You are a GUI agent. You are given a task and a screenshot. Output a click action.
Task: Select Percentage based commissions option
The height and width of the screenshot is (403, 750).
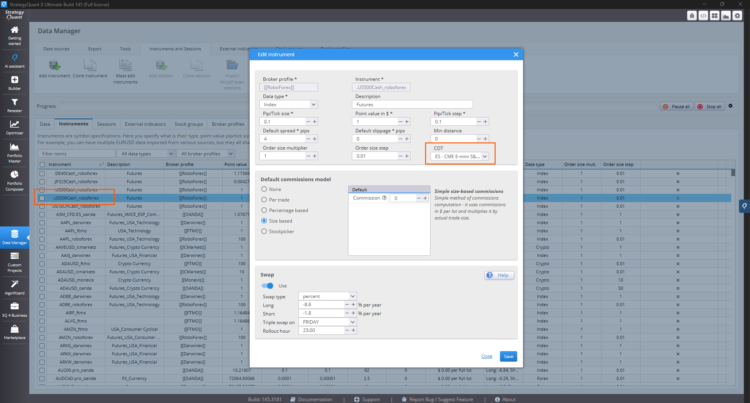(264, 210)
